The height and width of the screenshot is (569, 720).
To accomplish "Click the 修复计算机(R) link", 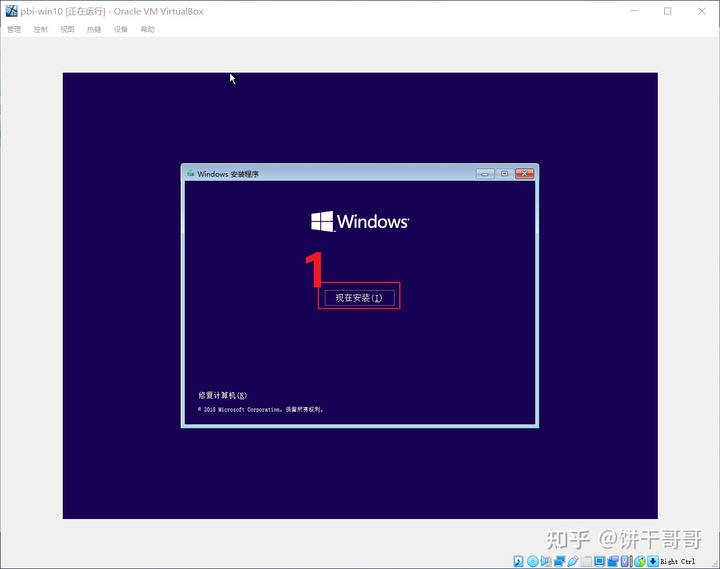I will (222, 395).
